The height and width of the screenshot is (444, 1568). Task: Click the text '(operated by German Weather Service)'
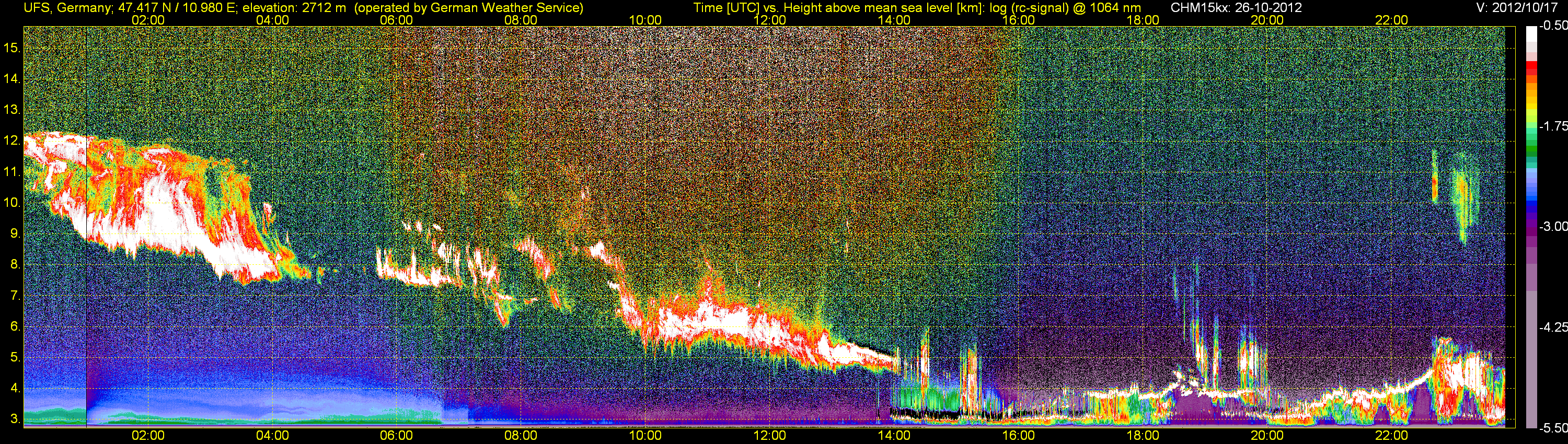468,7
